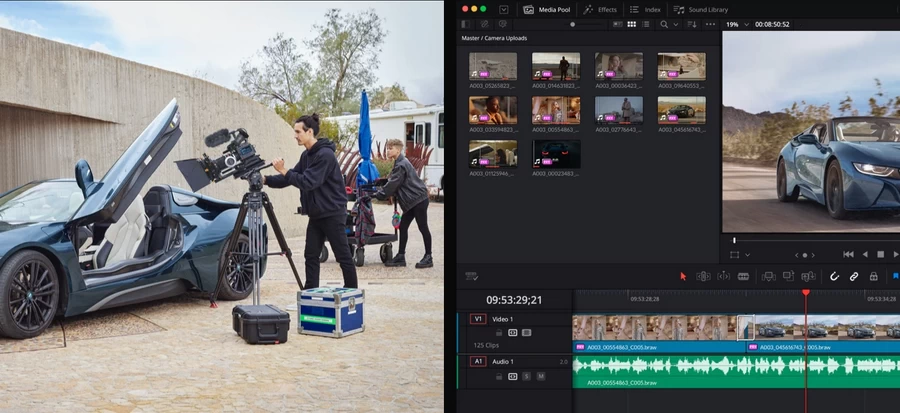Screen dimensions: 900x413
Task: Click the Master / Camera Uploads breadcrumb
Action: click(x=494, y=38)
